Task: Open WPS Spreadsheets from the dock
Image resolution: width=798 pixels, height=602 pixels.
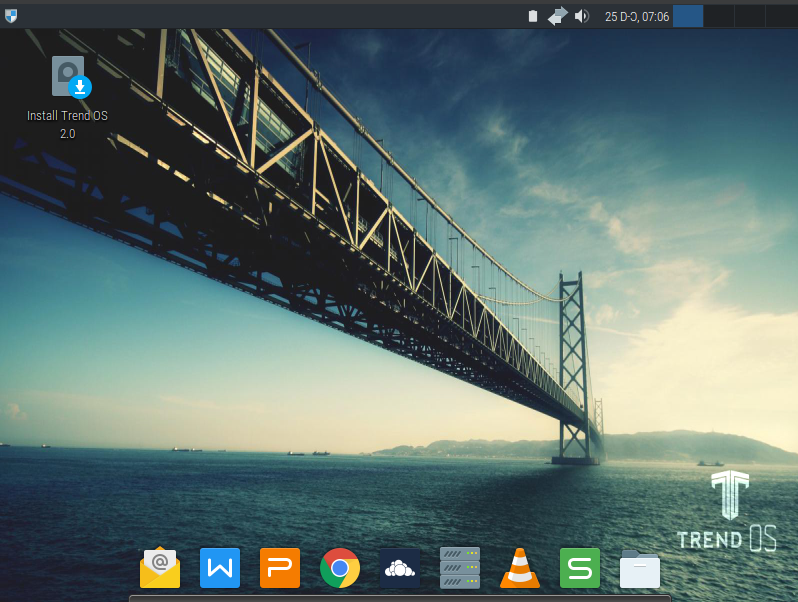Action: (580, 568)
